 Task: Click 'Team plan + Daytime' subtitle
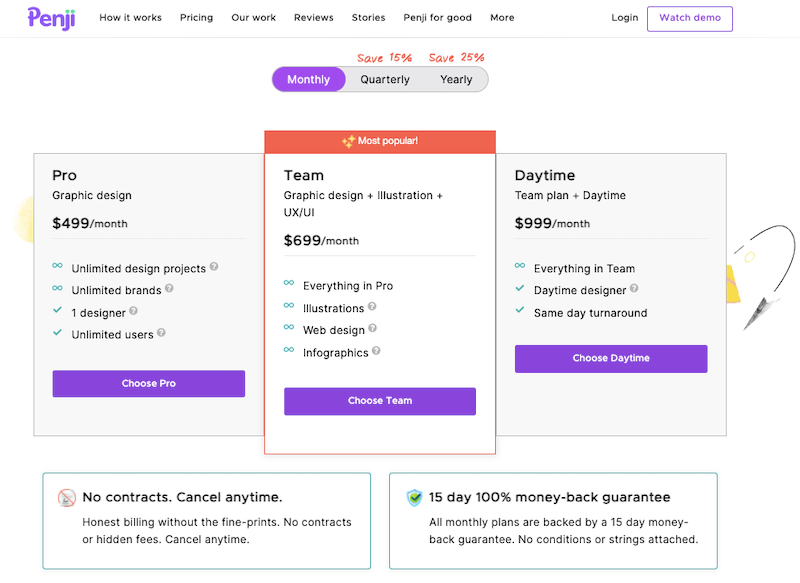(x=570, y=195)
